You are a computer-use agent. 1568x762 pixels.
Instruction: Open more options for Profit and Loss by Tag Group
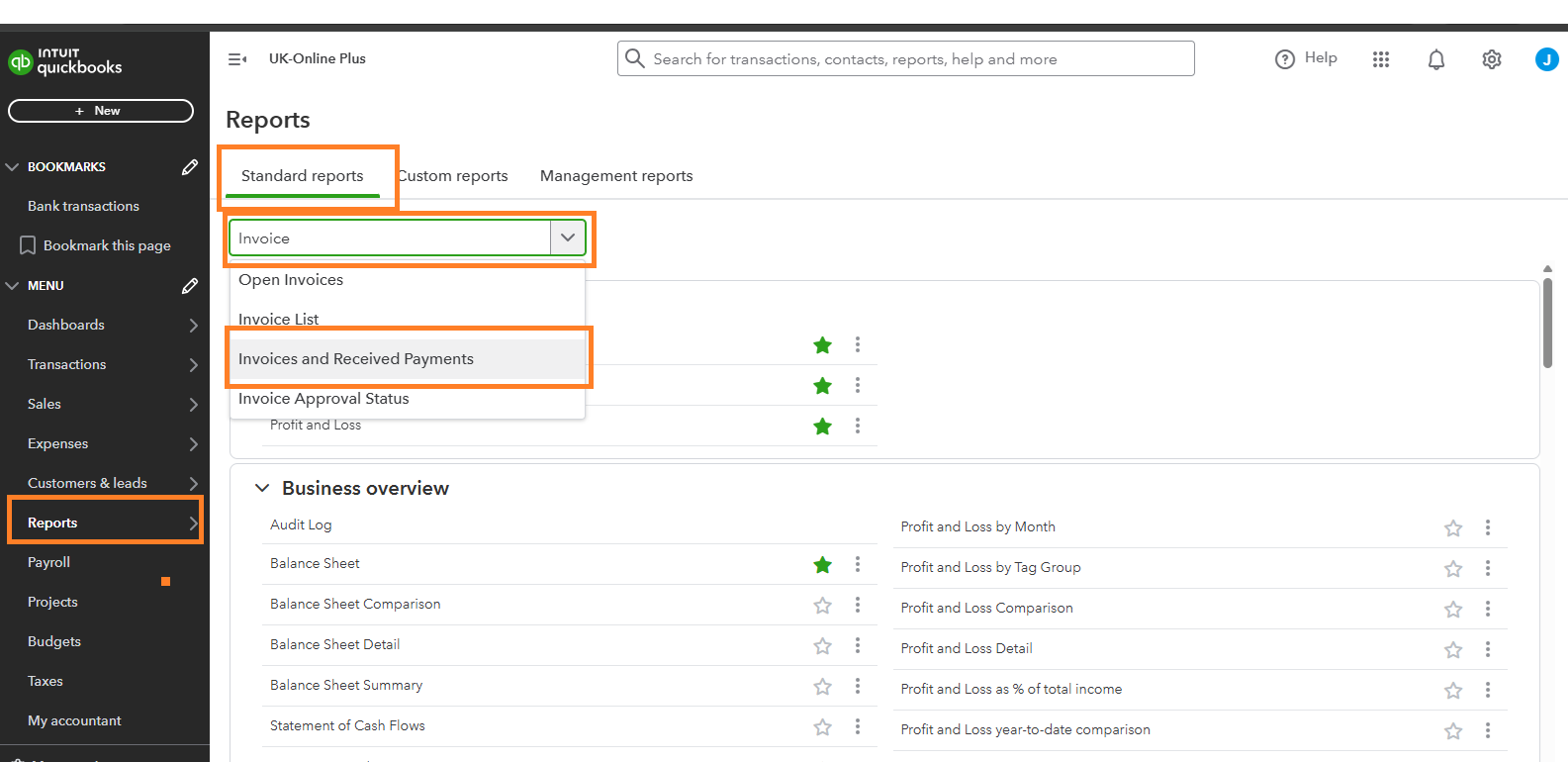[x=1488, y=568]
